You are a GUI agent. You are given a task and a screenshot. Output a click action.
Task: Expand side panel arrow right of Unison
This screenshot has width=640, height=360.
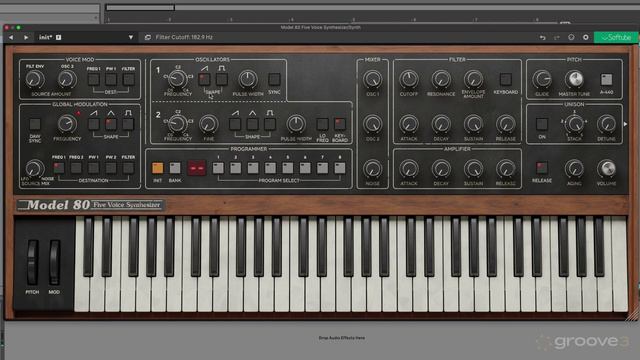(x=626, y=124)
